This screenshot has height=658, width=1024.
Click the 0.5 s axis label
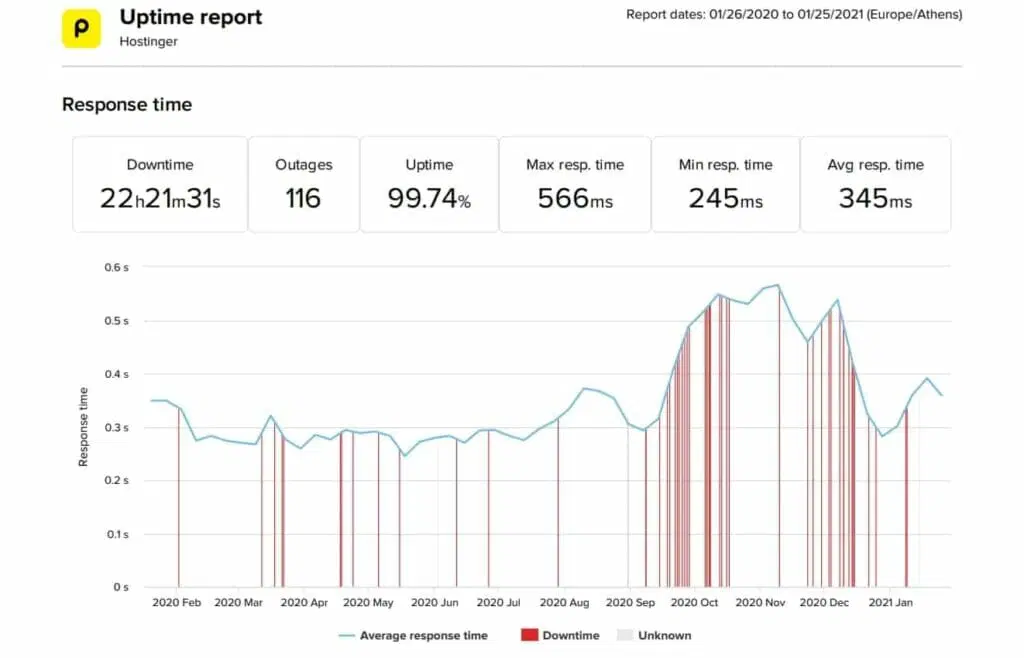click(x=116, y=321)
